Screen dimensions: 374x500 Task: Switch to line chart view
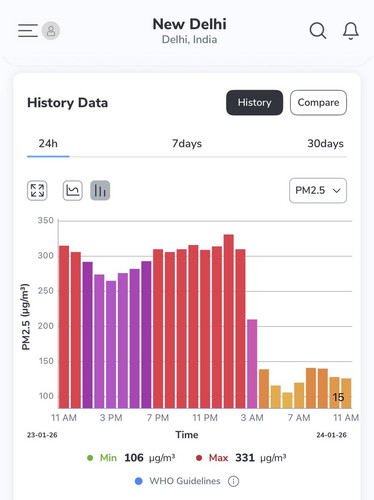(73, 191)
